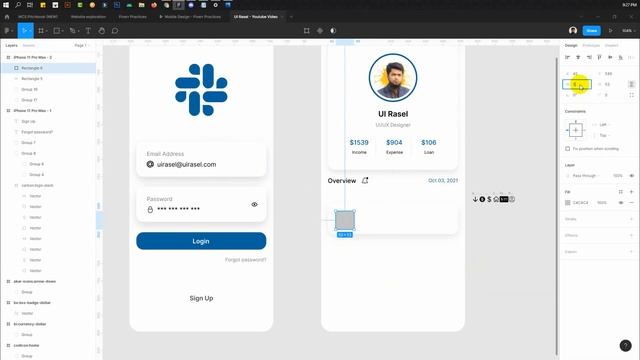Click the Align left icon
640x360 pixels.
(x=567, y=58)
